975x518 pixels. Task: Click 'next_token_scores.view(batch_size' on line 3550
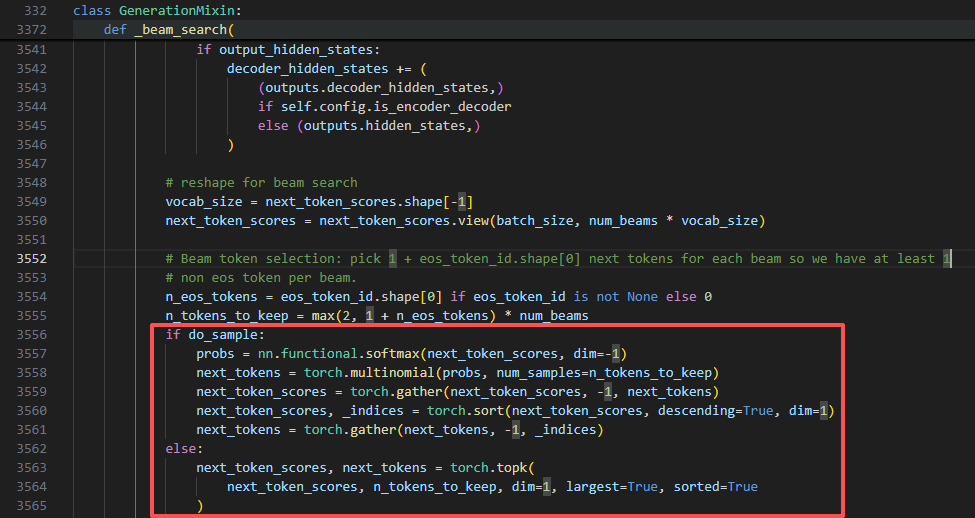point(446,220)
